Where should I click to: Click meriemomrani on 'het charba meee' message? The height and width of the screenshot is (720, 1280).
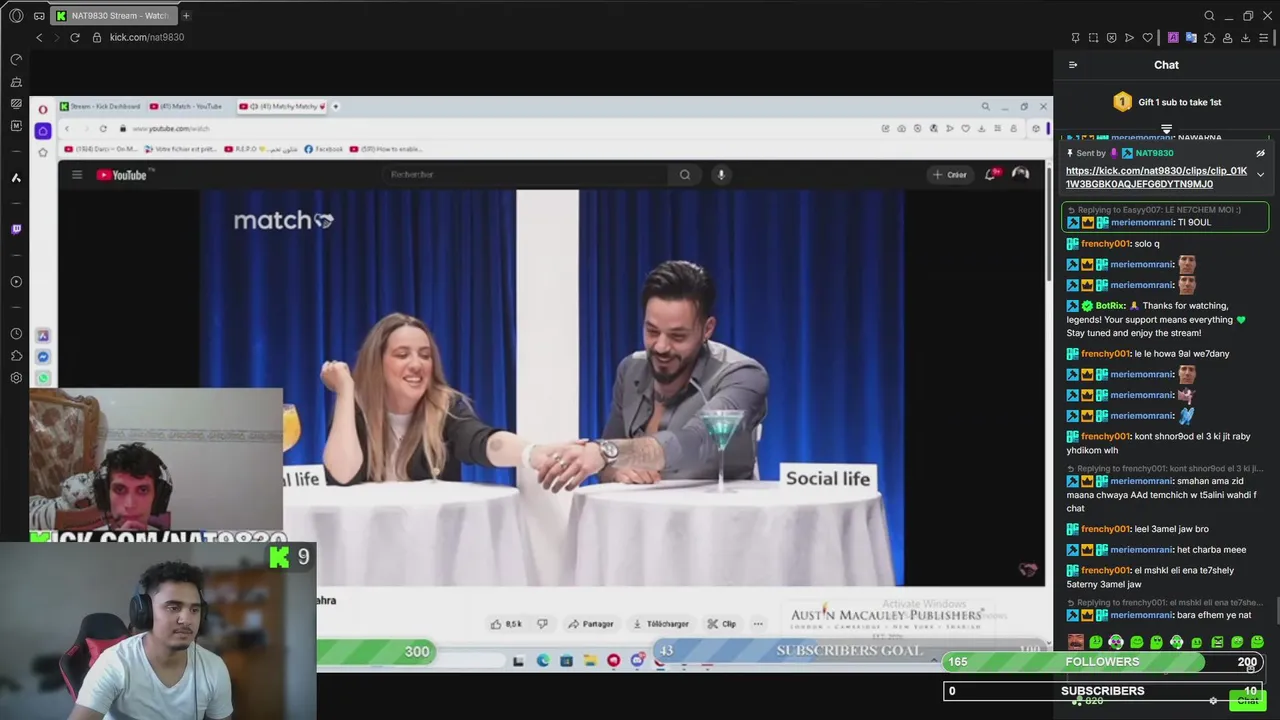coord(1141,550)
